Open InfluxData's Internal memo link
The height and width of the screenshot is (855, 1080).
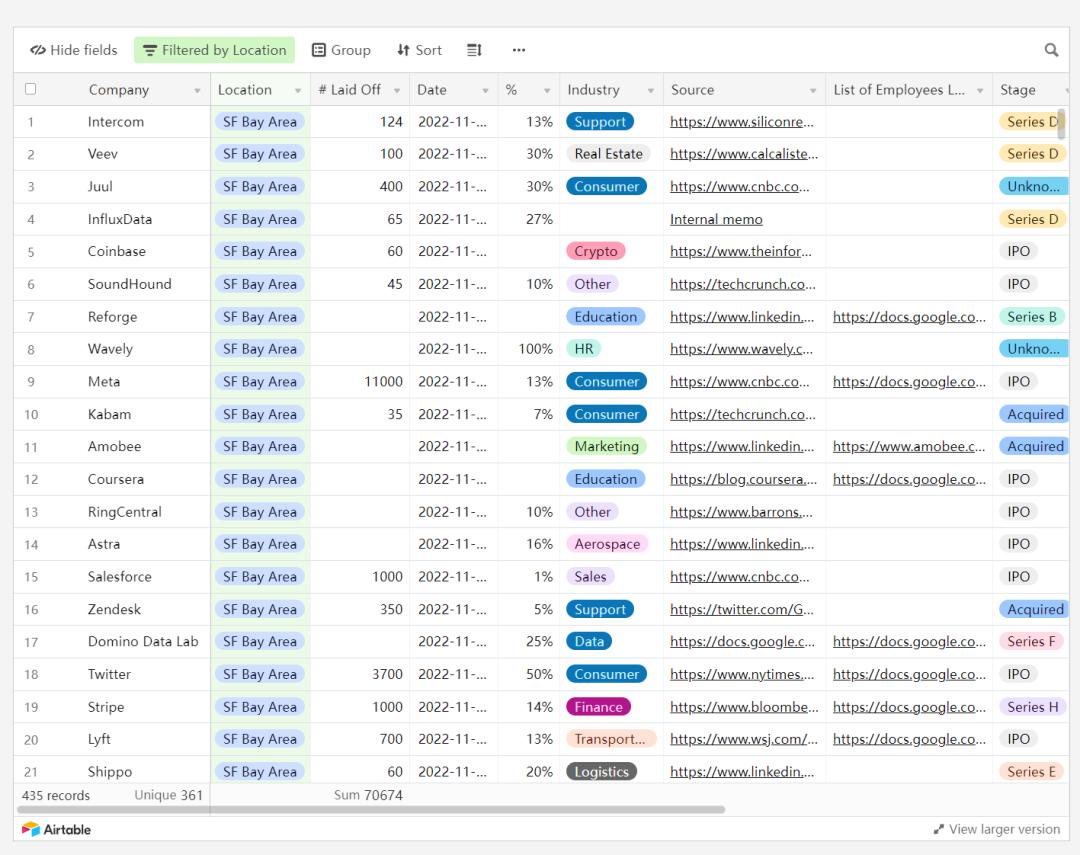[x=716, y=219]
